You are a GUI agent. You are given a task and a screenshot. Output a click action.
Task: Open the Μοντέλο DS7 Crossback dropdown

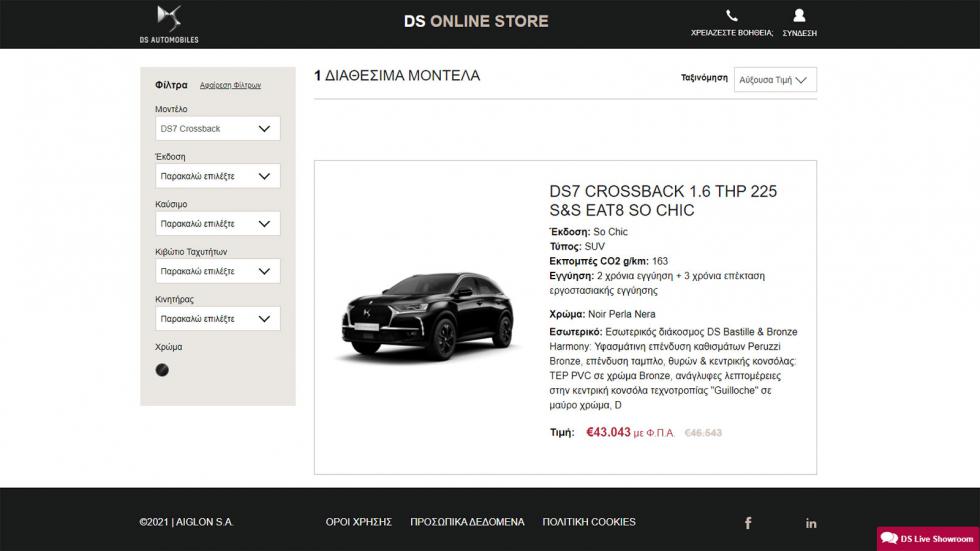coord(218,129)
